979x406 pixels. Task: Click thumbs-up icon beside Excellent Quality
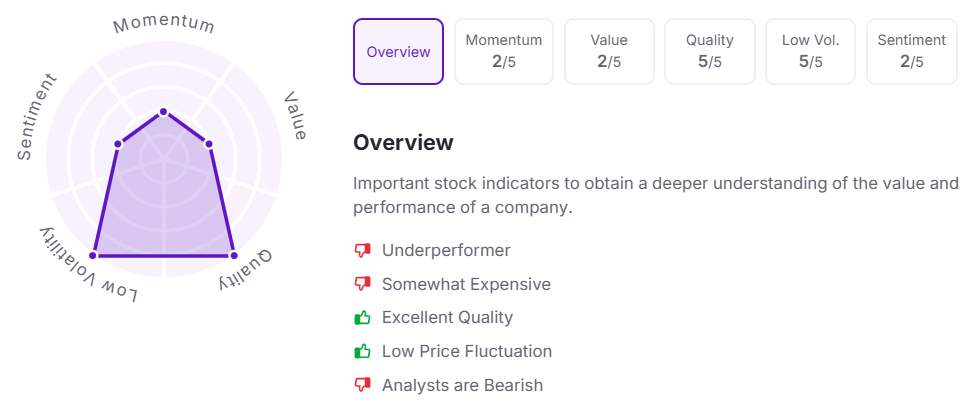pos(362,318)
